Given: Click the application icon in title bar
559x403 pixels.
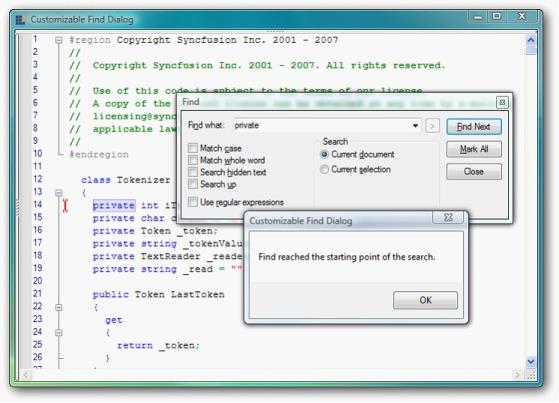Looking at the screenshot, I should pyautogui.click(x=20, y=20).
